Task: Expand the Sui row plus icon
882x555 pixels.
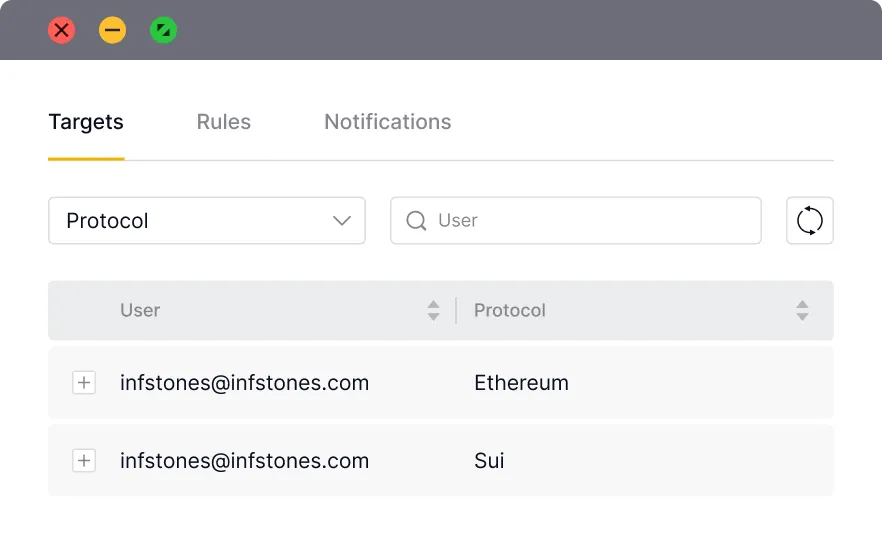Action: click(84, 461)
